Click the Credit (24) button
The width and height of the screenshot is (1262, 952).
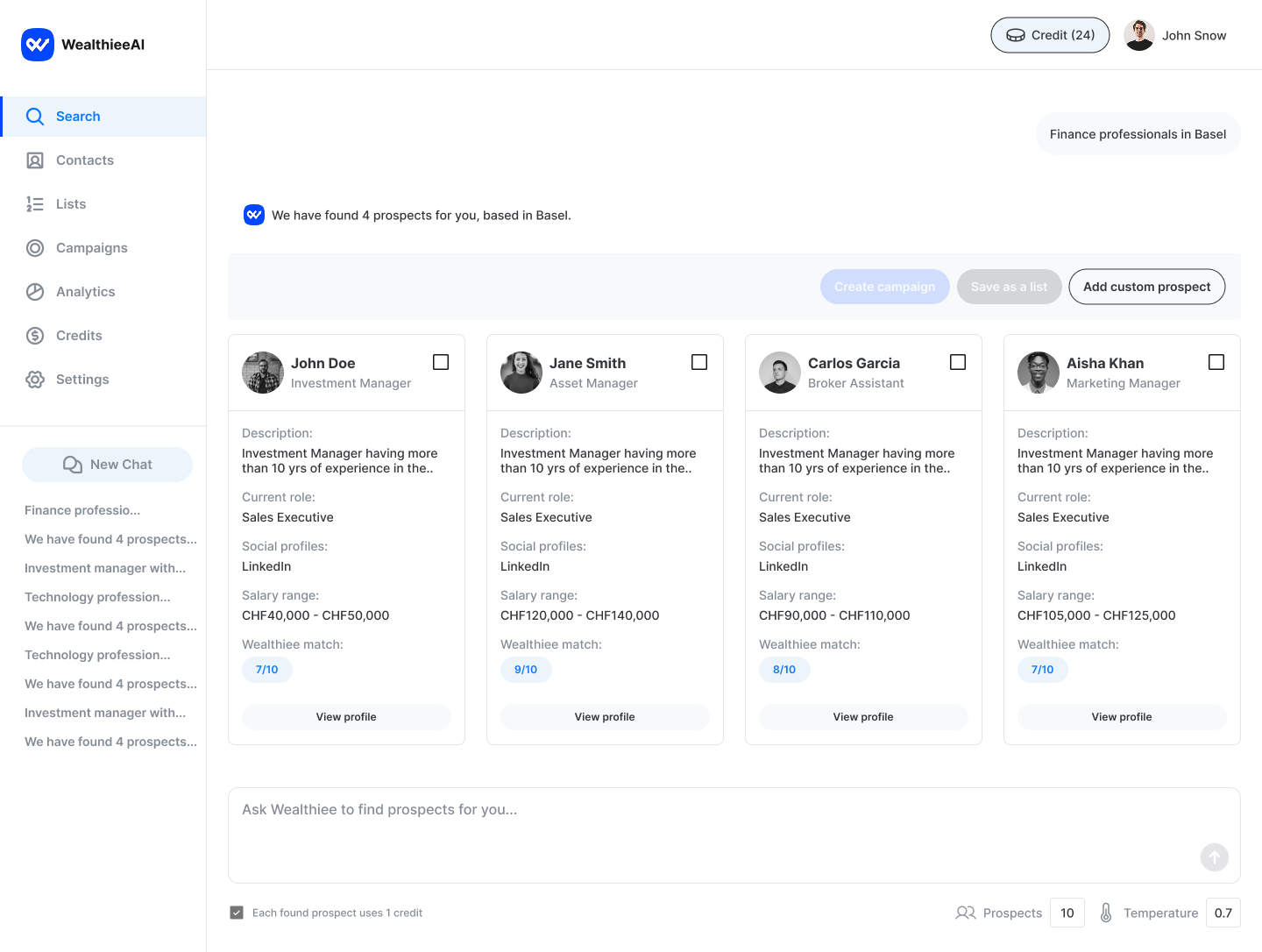click(x=1050, y=35)
